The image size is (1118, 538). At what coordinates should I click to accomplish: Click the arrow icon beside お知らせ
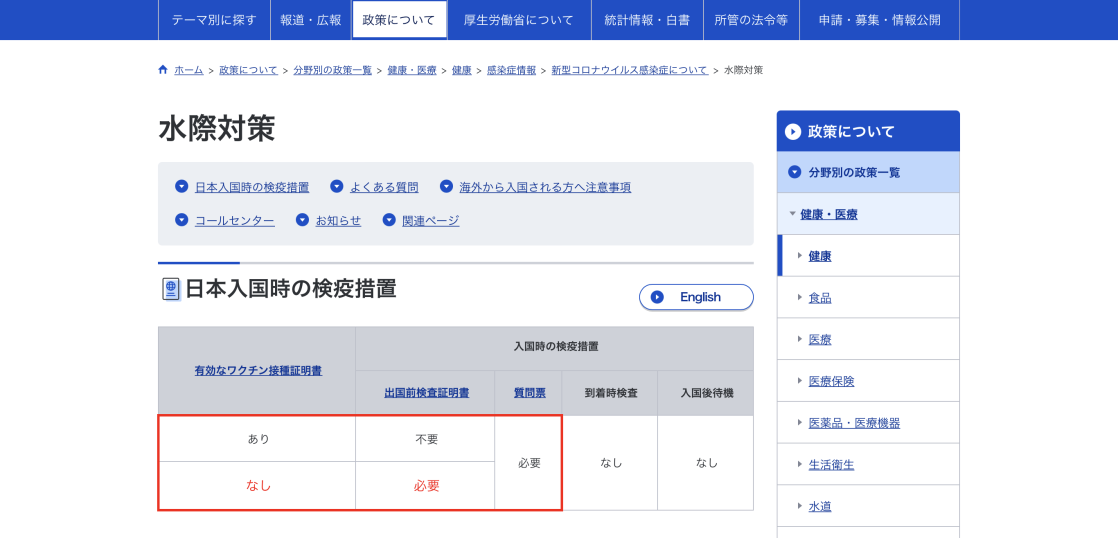point(302,220)
